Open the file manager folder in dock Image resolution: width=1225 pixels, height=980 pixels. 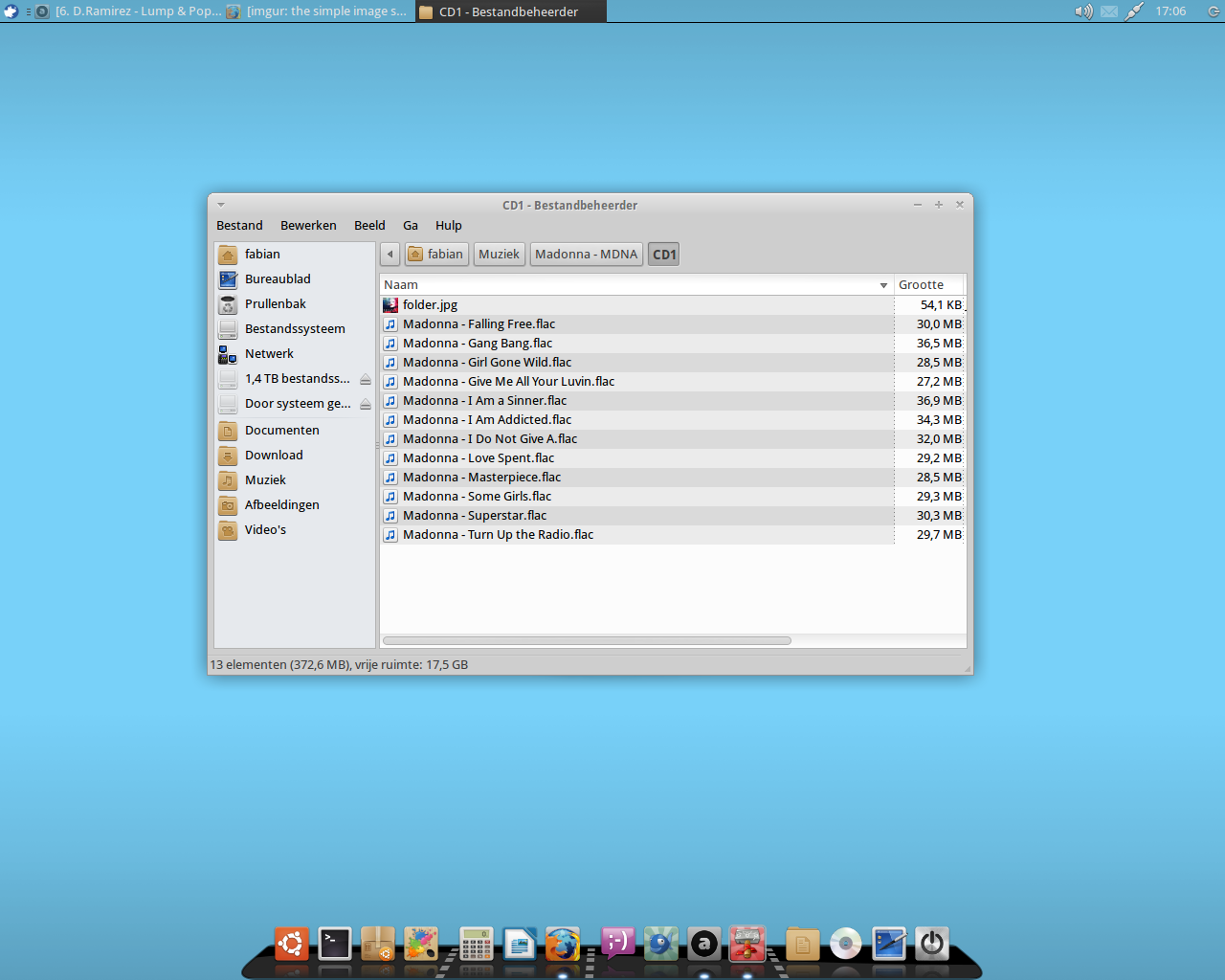[802, 945]
